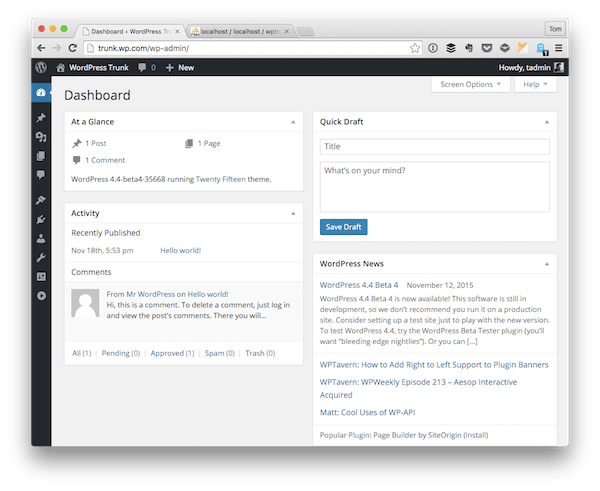
Task: Reload the page with the refresh icon
Action: pyautogui.click(x=73, y=48)
